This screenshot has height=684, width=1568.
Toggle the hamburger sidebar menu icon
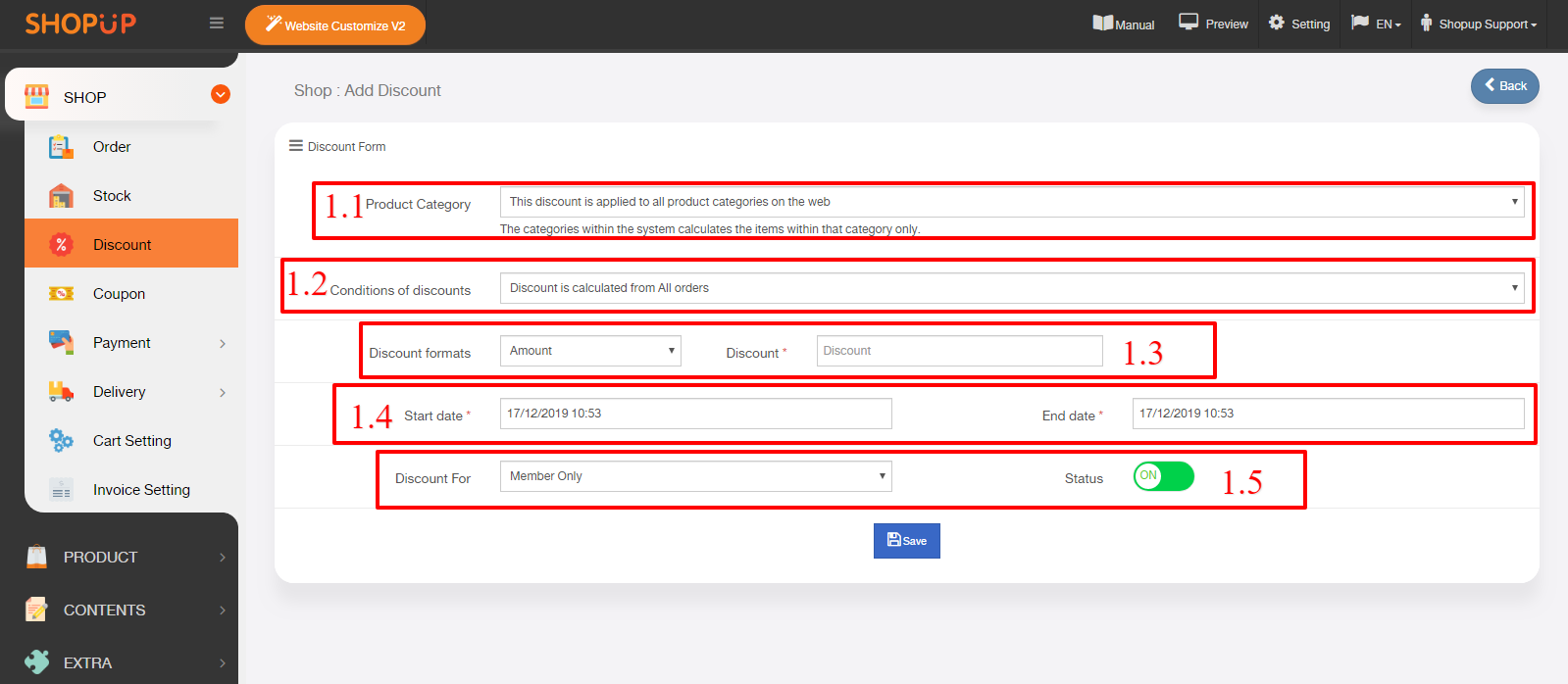217,24
